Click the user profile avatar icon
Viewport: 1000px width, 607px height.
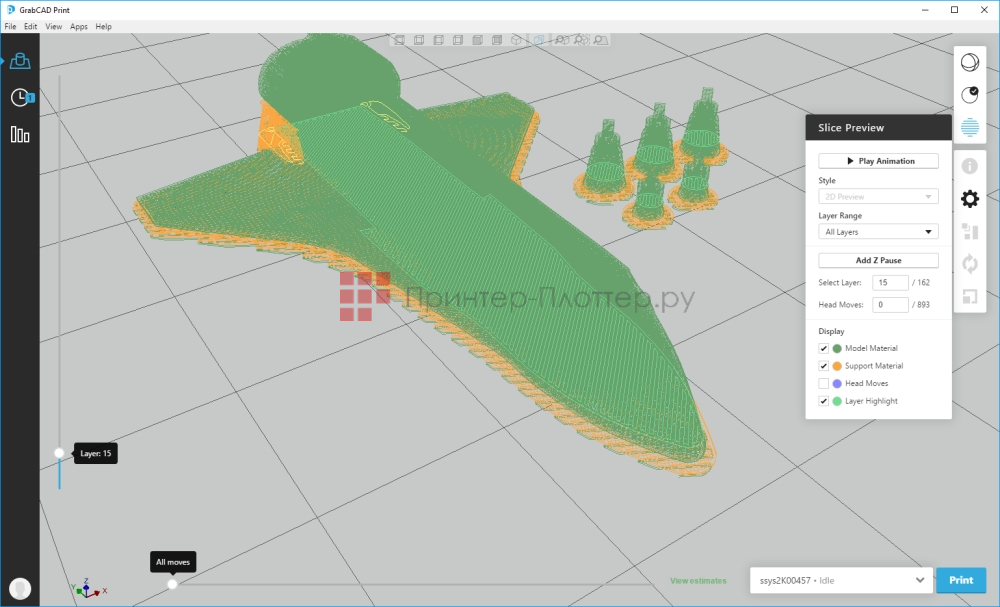tap(19, 588)
